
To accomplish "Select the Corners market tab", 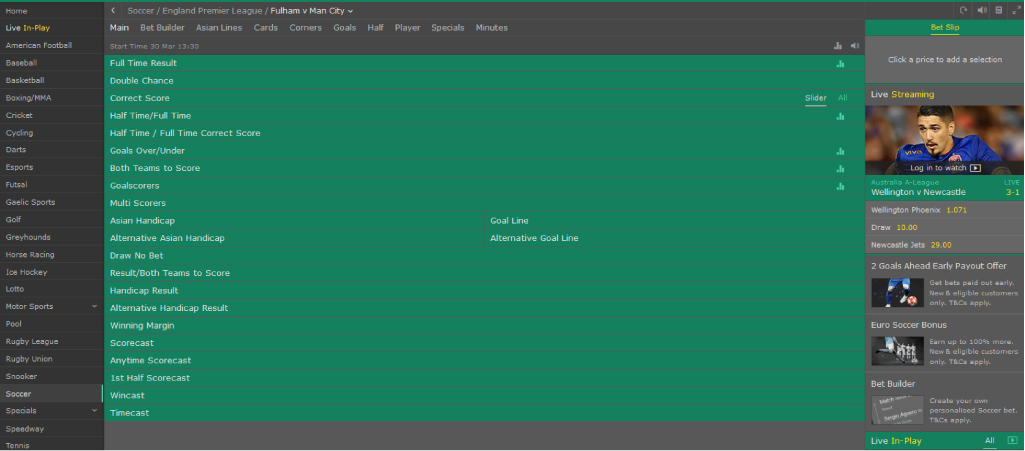I will (305, 28).
